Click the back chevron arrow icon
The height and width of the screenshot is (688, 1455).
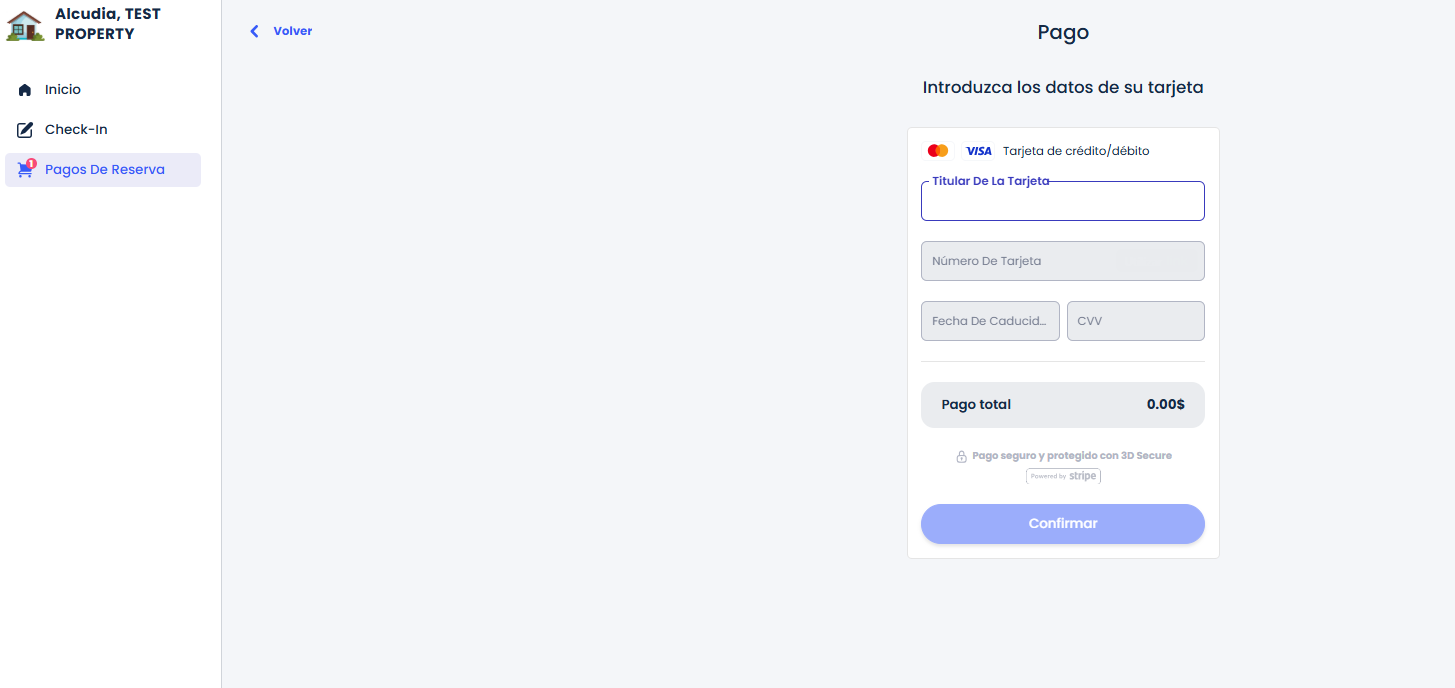(x=254, y=31)
